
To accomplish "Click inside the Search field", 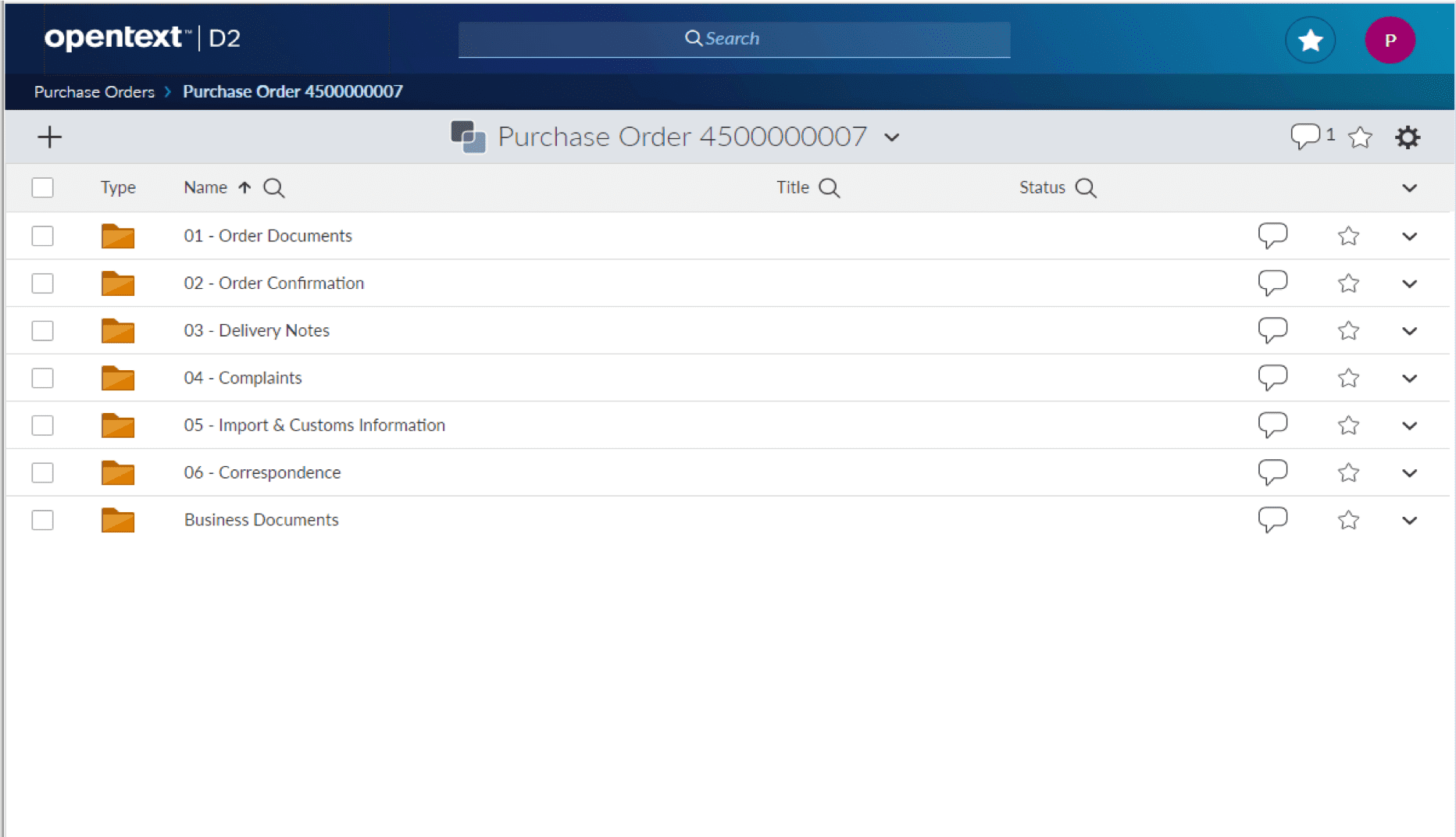I will click(x=734, y=37).
